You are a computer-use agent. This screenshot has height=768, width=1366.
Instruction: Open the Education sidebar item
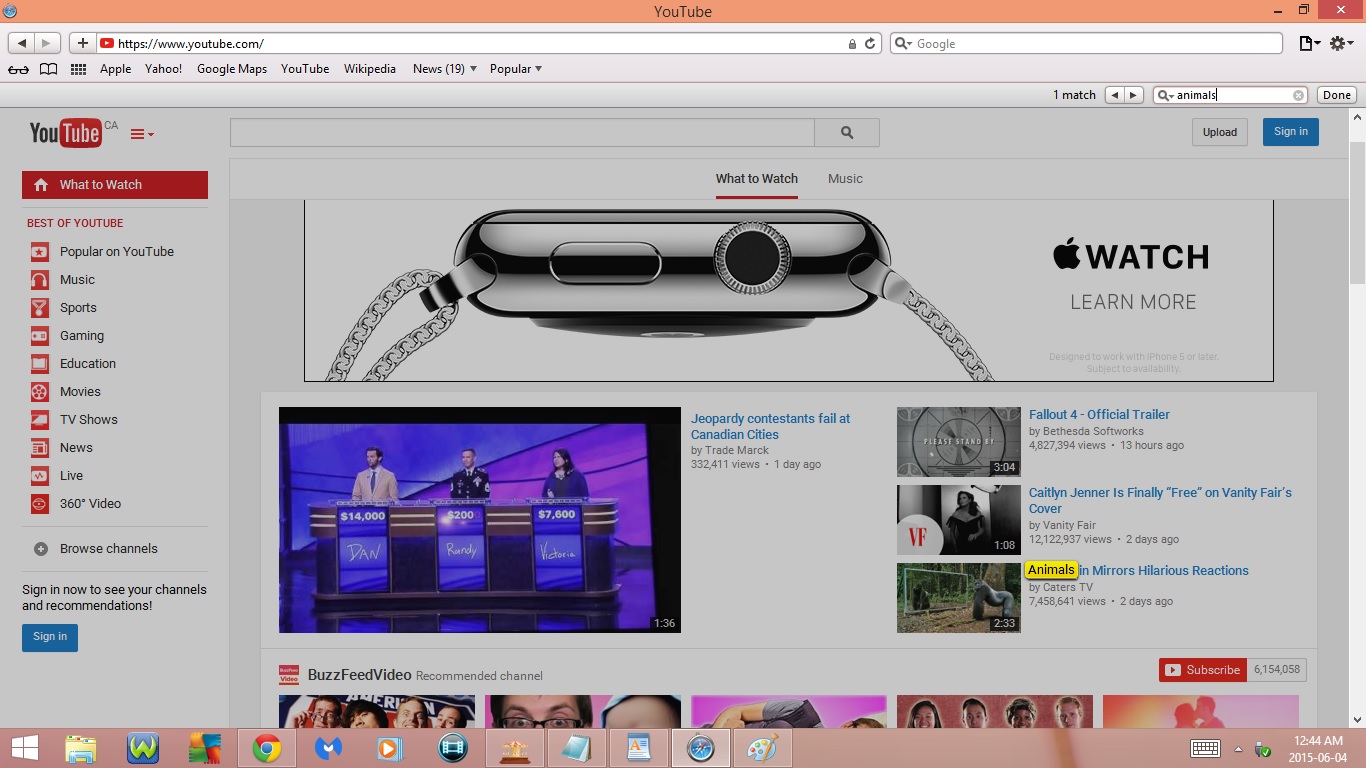point(87,364)
